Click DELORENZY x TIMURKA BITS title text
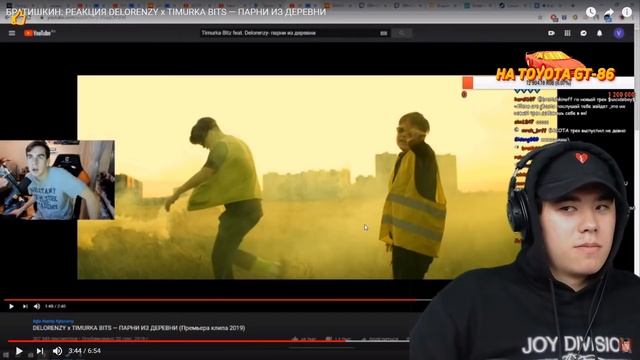Screen dimensions: 640x360 (139, 328)
